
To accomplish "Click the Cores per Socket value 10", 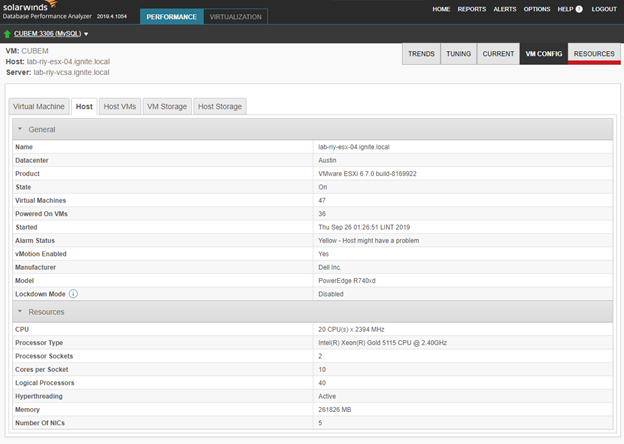I will [x=322, y=370].
